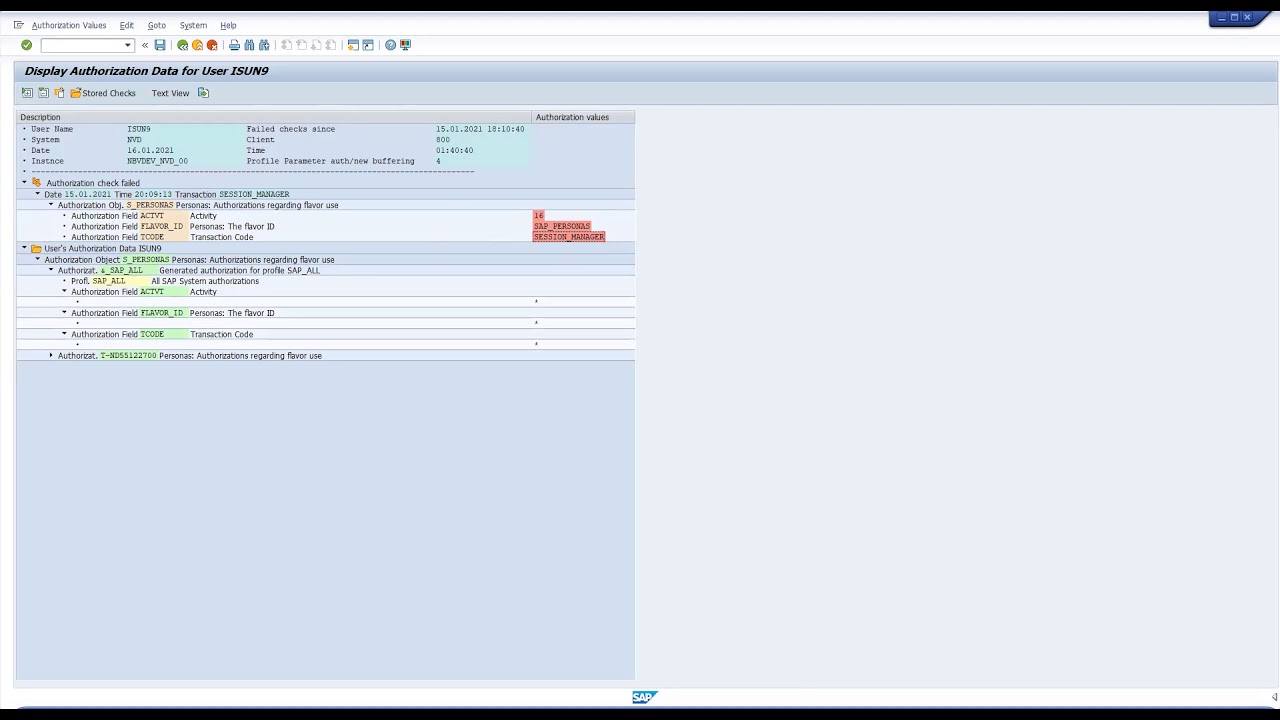1280x720 pixels.
Task: Click the Create New Session icon
Action: (353, 45)
